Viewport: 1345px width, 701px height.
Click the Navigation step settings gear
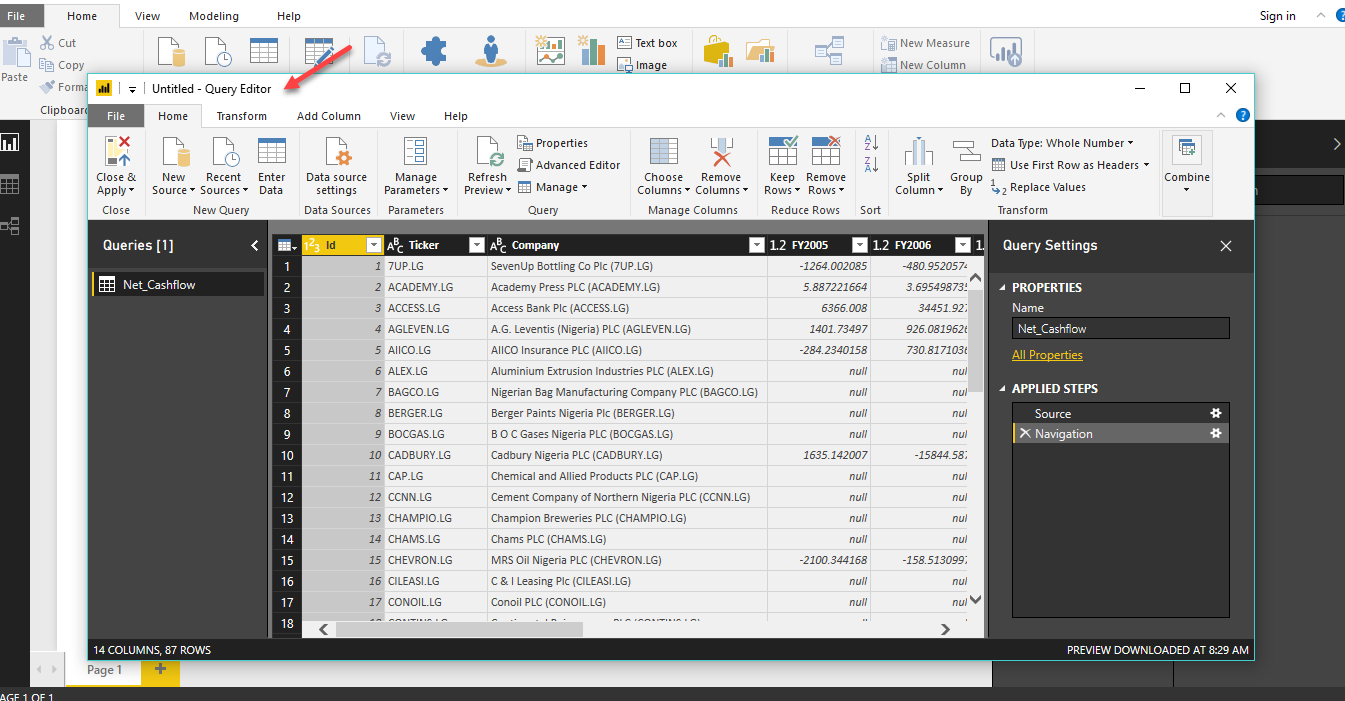[1215, 433]
